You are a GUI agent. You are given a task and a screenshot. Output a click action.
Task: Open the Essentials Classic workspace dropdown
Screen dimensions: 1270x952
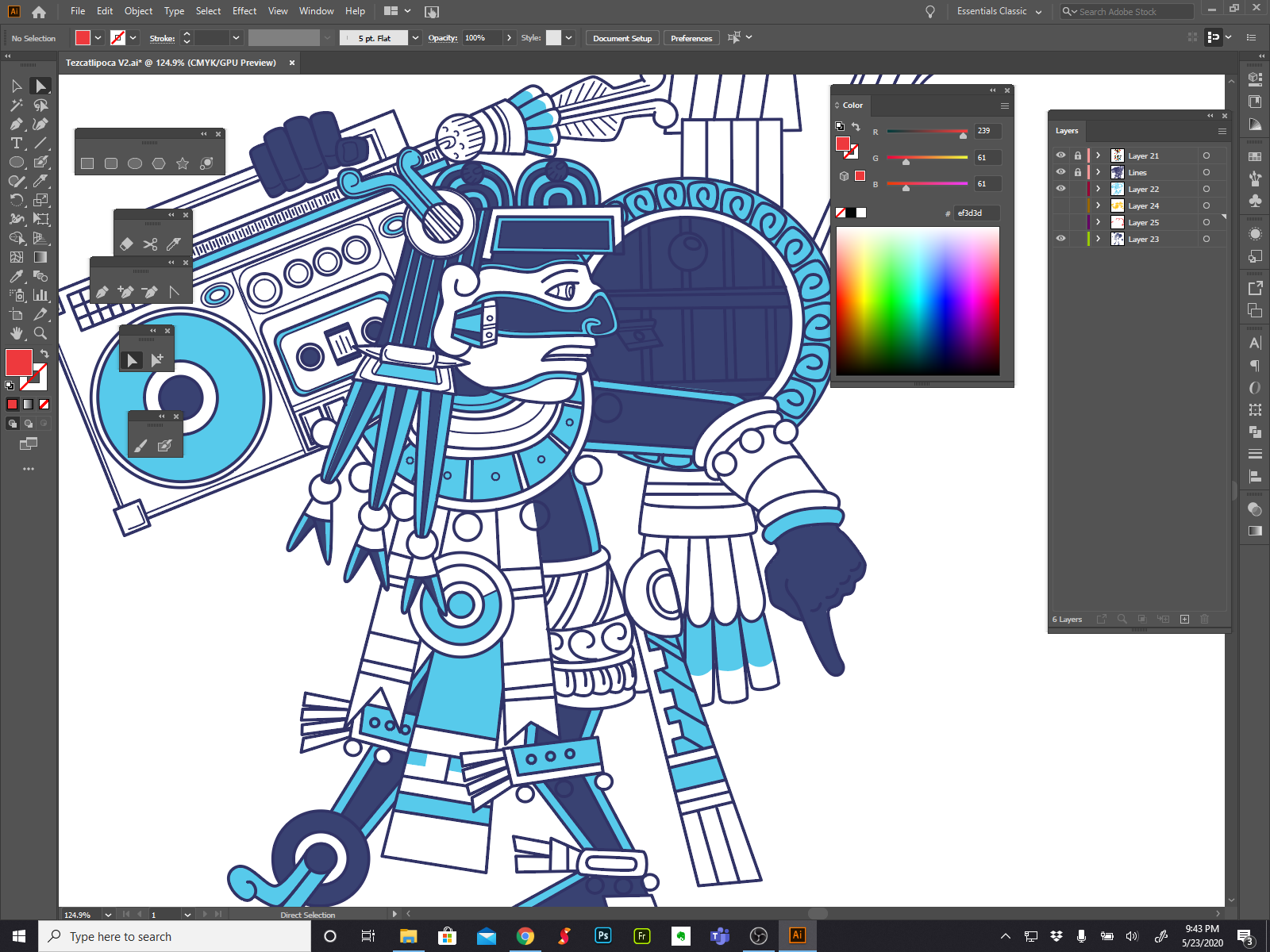(999, 11)
